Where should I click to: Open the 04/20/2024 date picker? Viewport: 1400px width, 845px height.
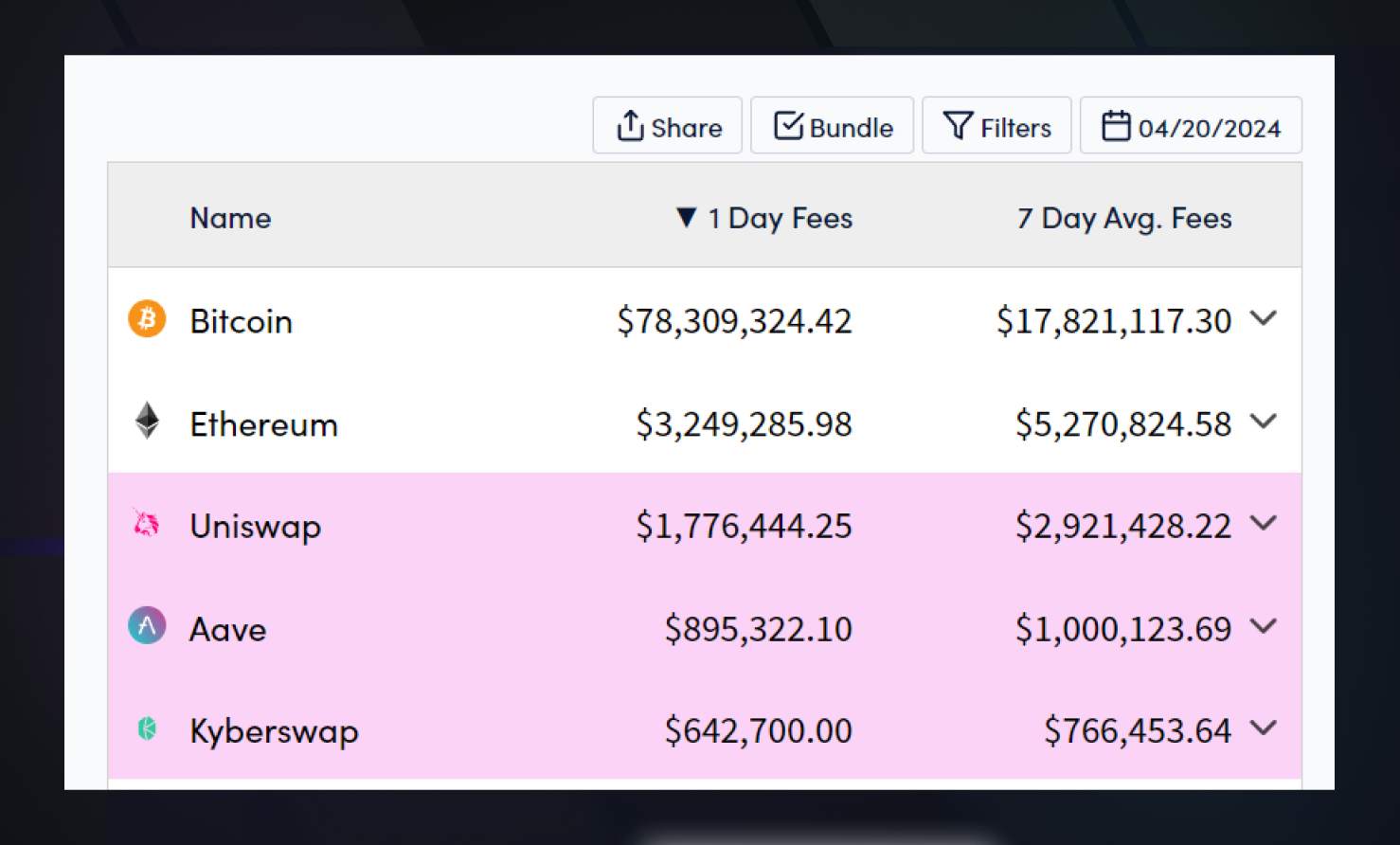[x=1191, y=125]
